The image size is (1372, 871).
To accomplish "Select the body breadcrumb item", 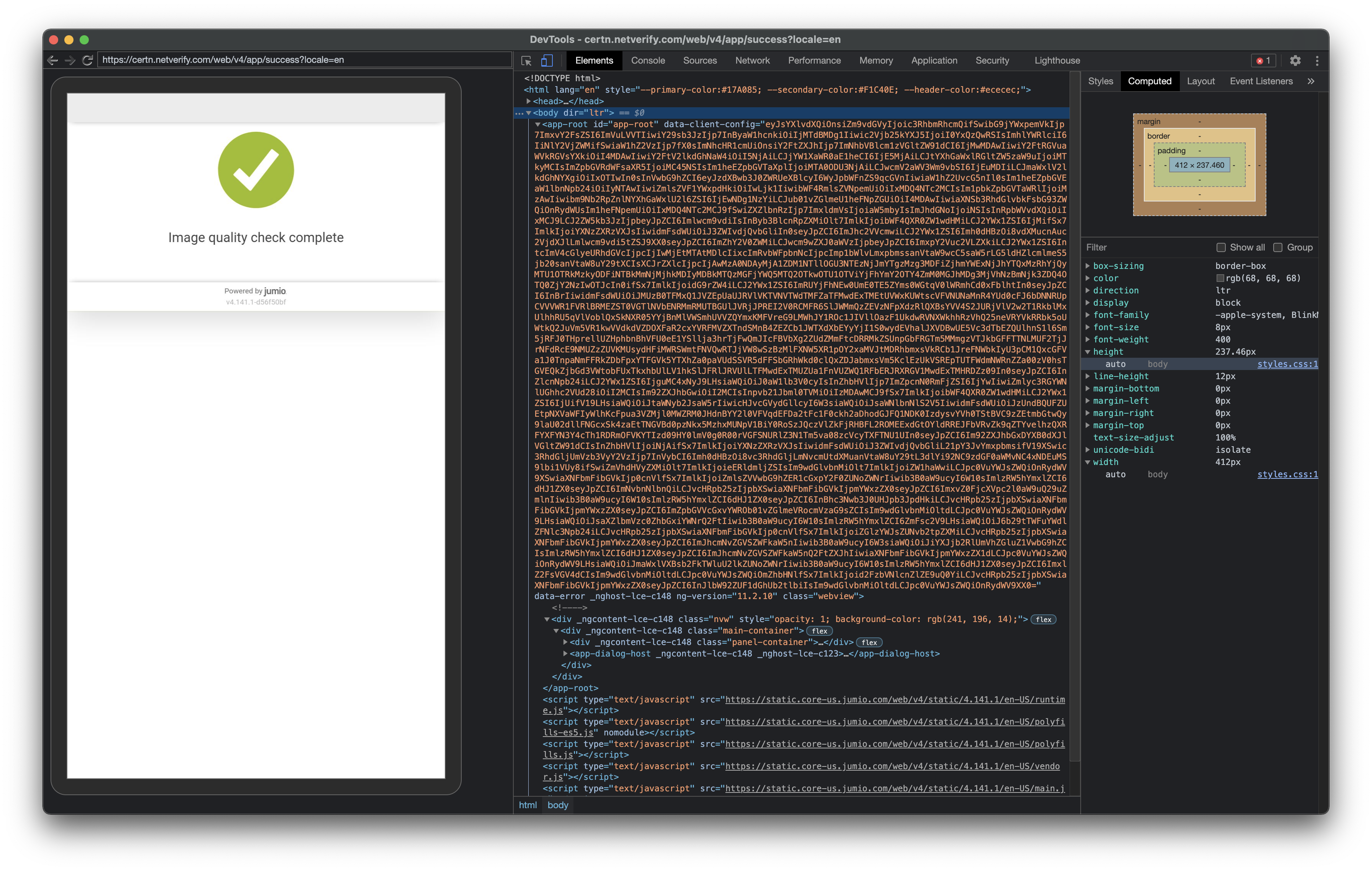I will 558,805.
